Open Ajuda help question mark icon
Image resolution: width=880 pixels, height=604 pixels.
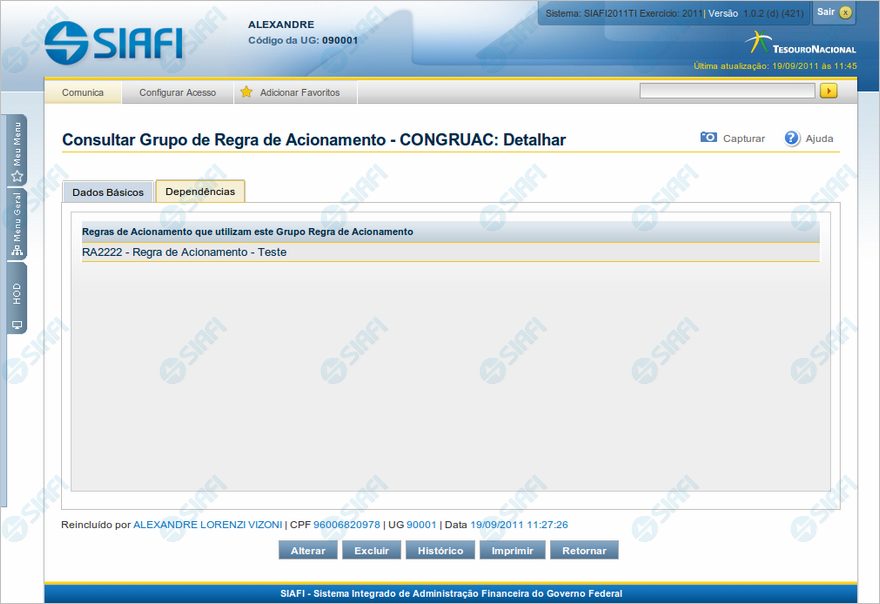pos(792,138)
